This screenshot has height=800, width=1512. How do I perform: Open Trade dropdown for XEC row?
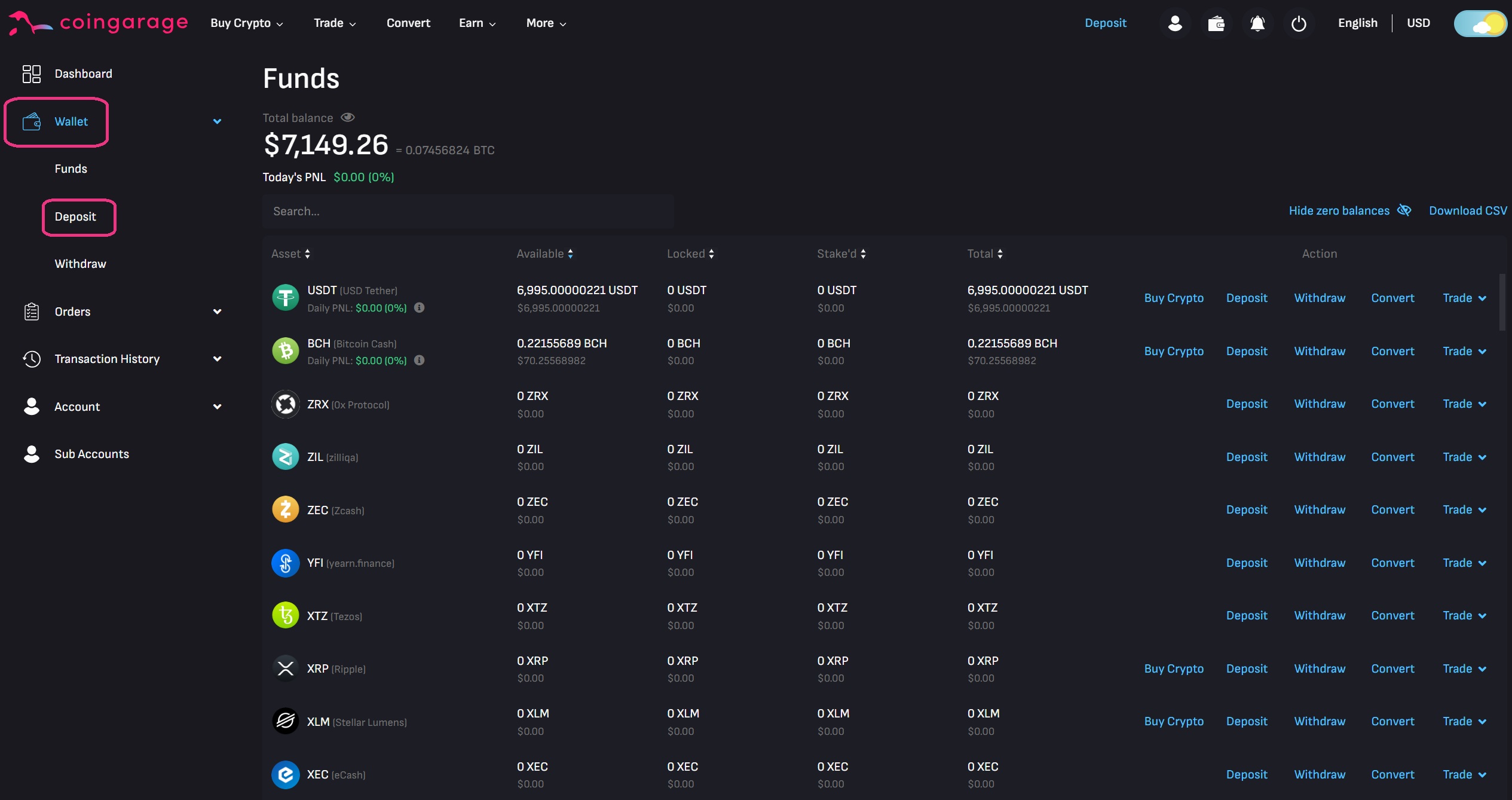point(1464,774)
